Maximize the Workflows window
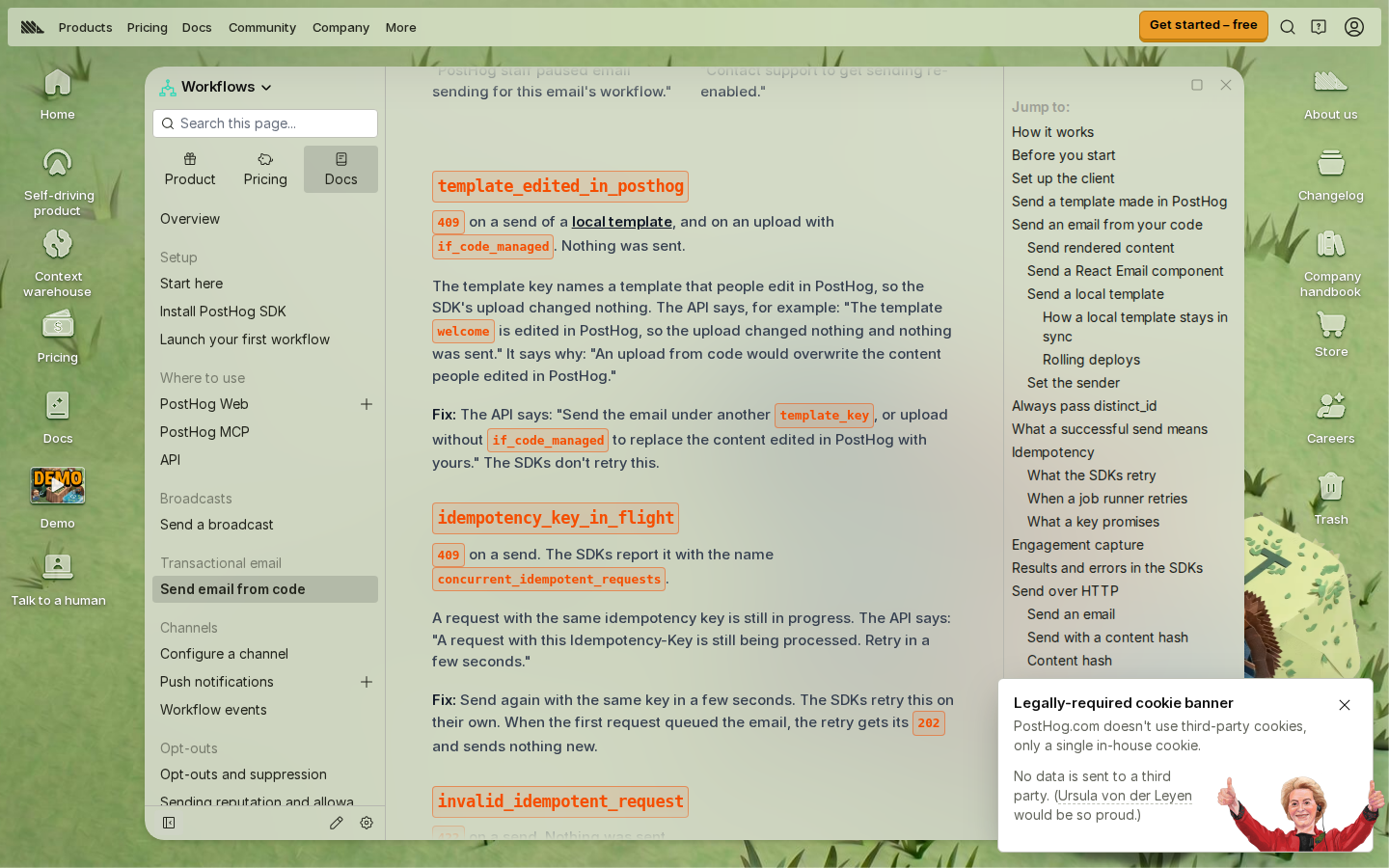Viewport: 1389px width, 868px height. coord(1197,85)
